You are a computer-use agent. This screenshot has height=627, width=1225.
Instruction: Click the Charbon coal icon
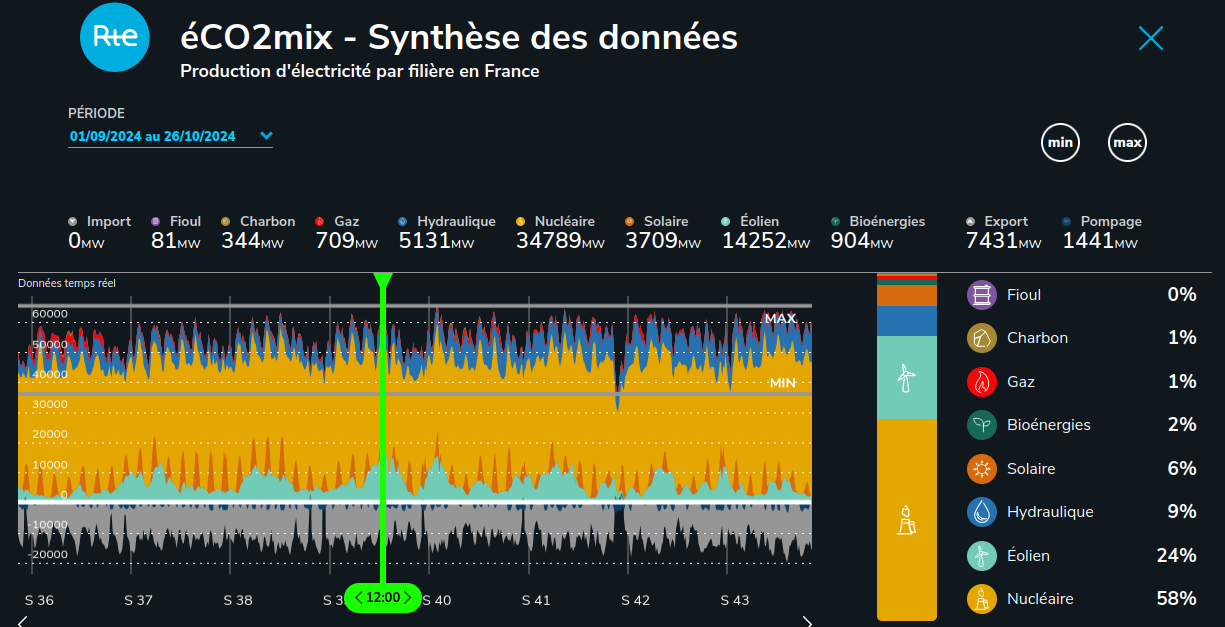click(982, 338)
